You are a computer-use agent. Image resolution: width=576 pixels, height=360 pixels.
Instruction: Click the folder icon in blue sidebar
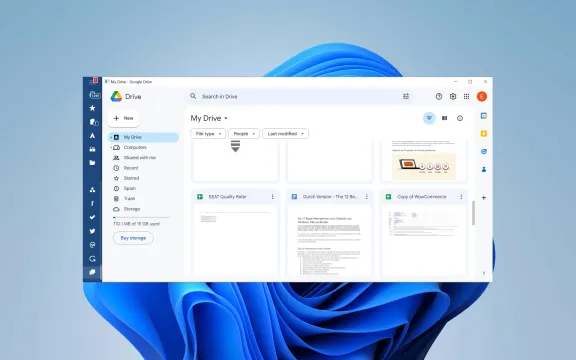[93, 162]
